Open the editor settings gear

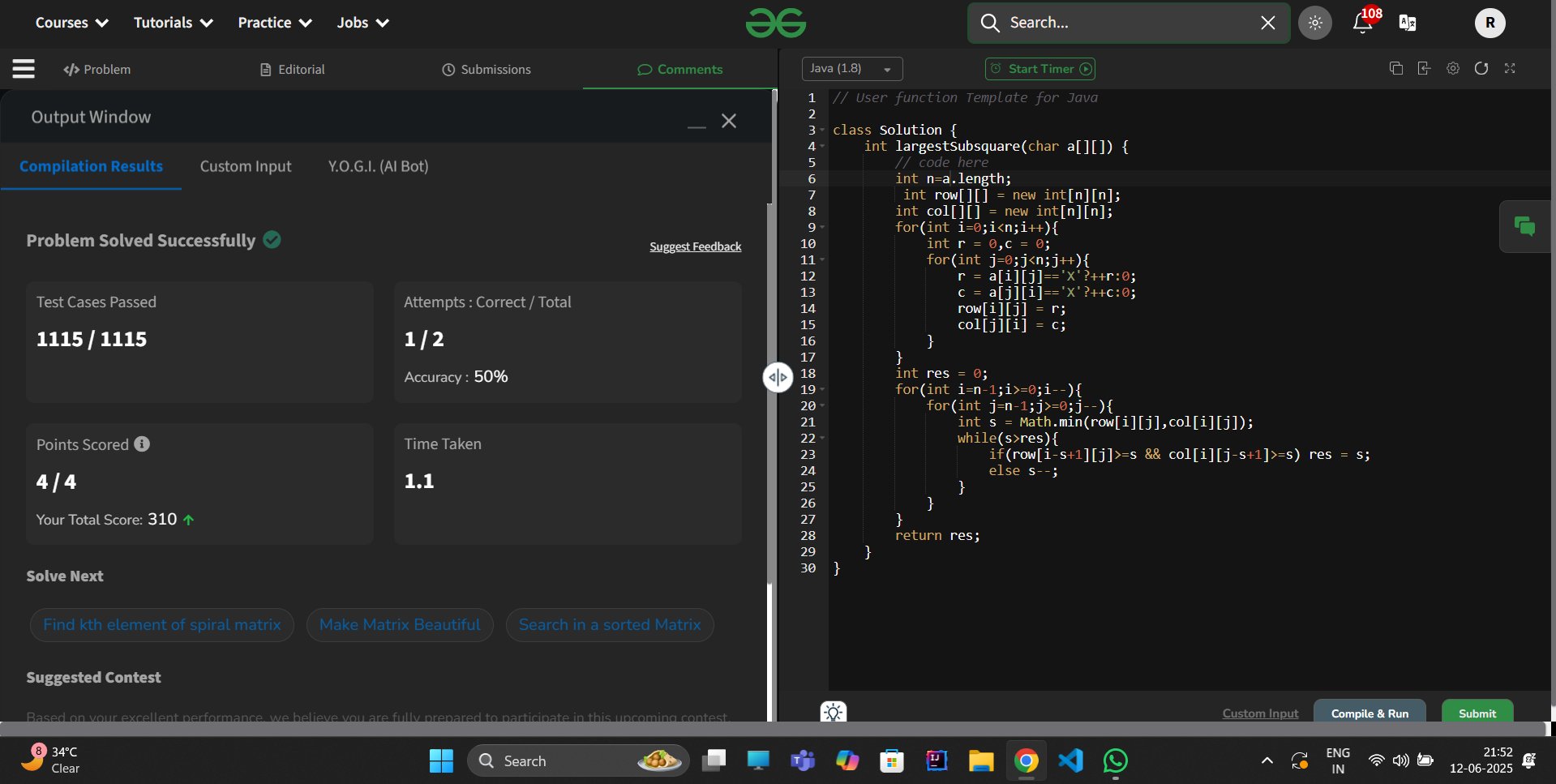(x=1453, y=69)
